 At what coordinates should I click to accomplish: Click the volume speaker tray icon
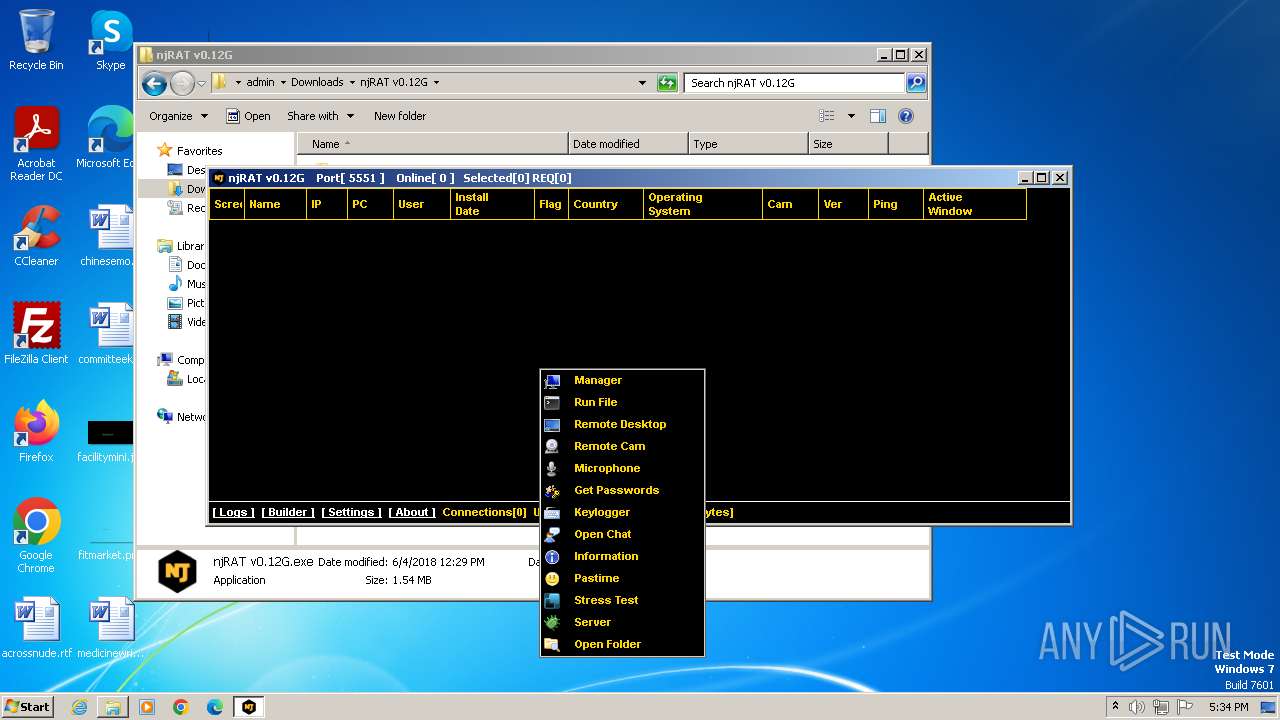(1137, 707)
